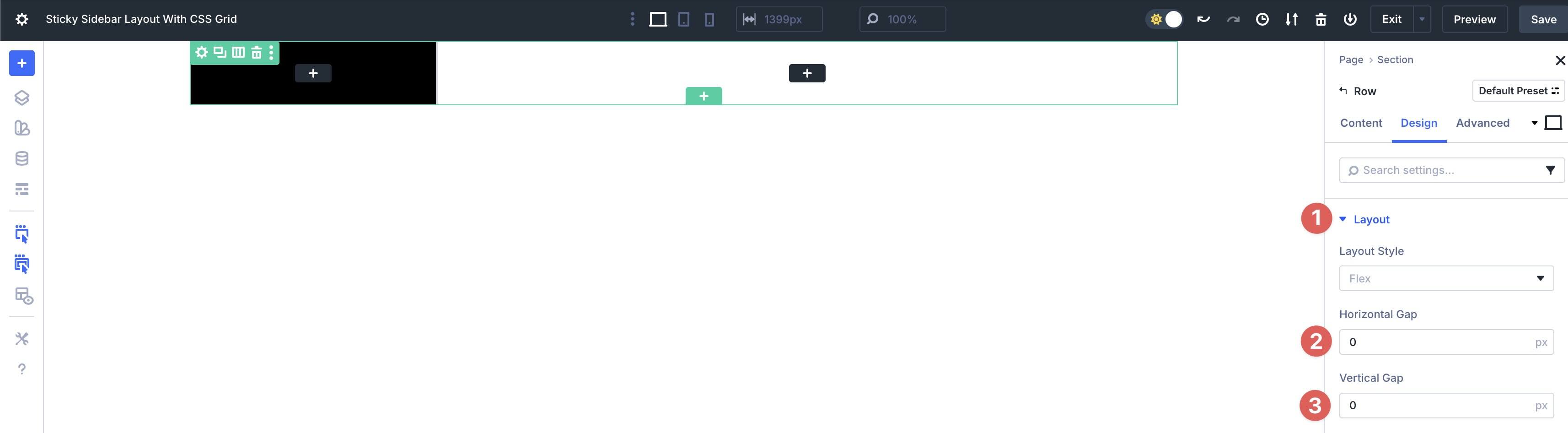Save the current page

(x=1544, y=19)
